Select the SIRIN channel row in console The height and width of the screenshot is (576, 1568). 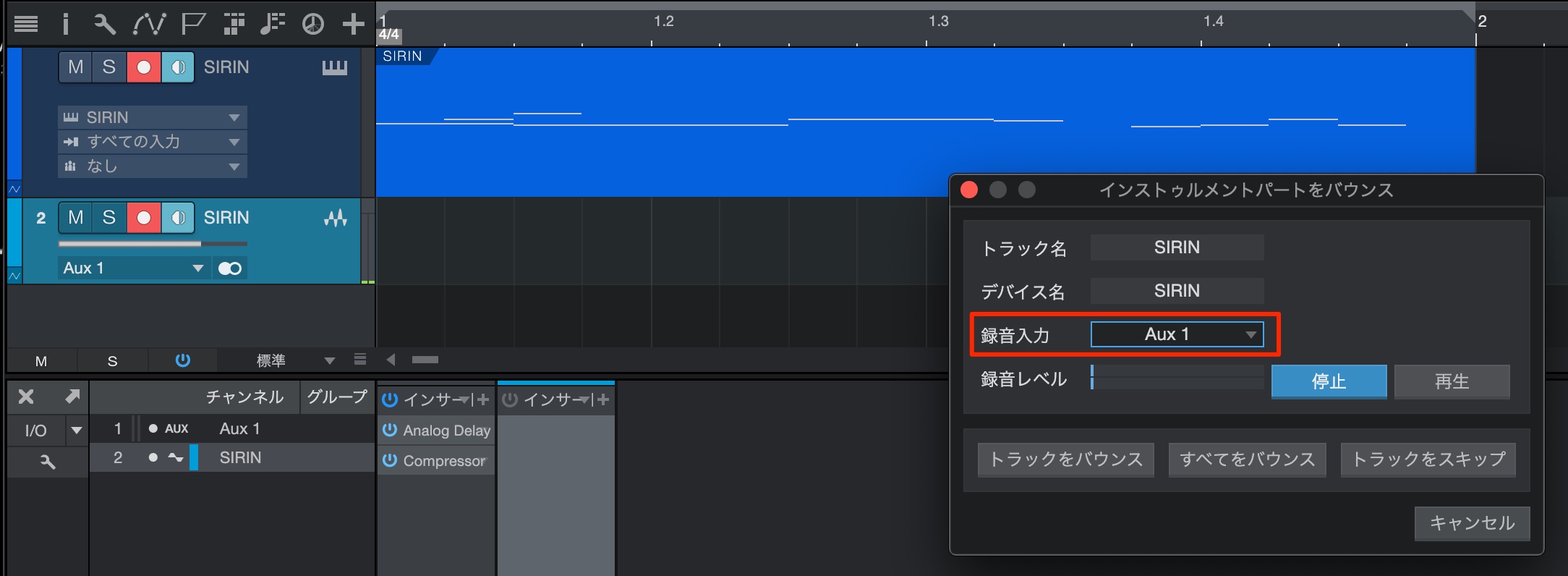pyautogui.click(x=231, y=457)
